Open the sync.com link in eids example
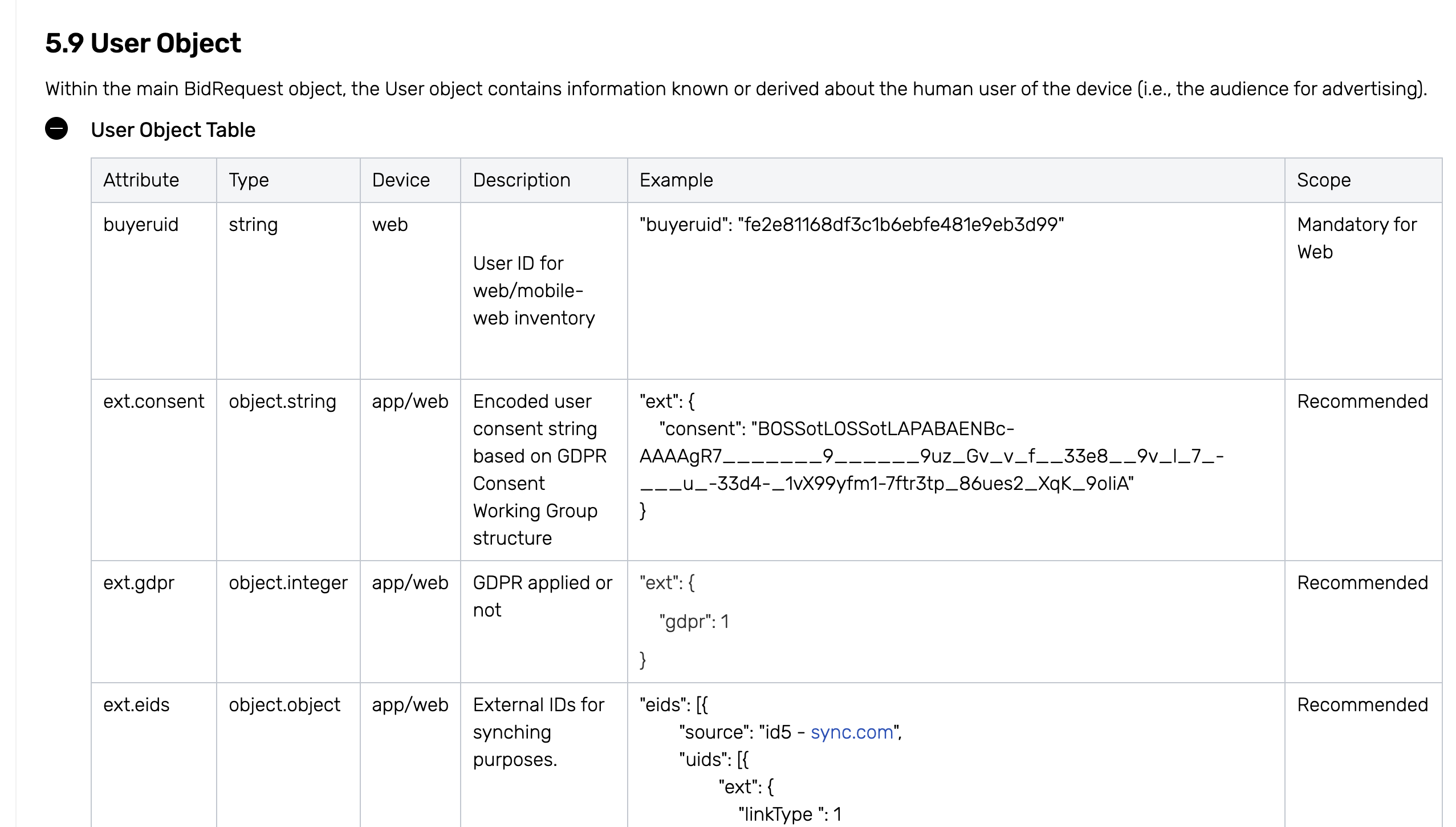The width and height of the screenshot is (1456, 827). (x=852, y=732)
